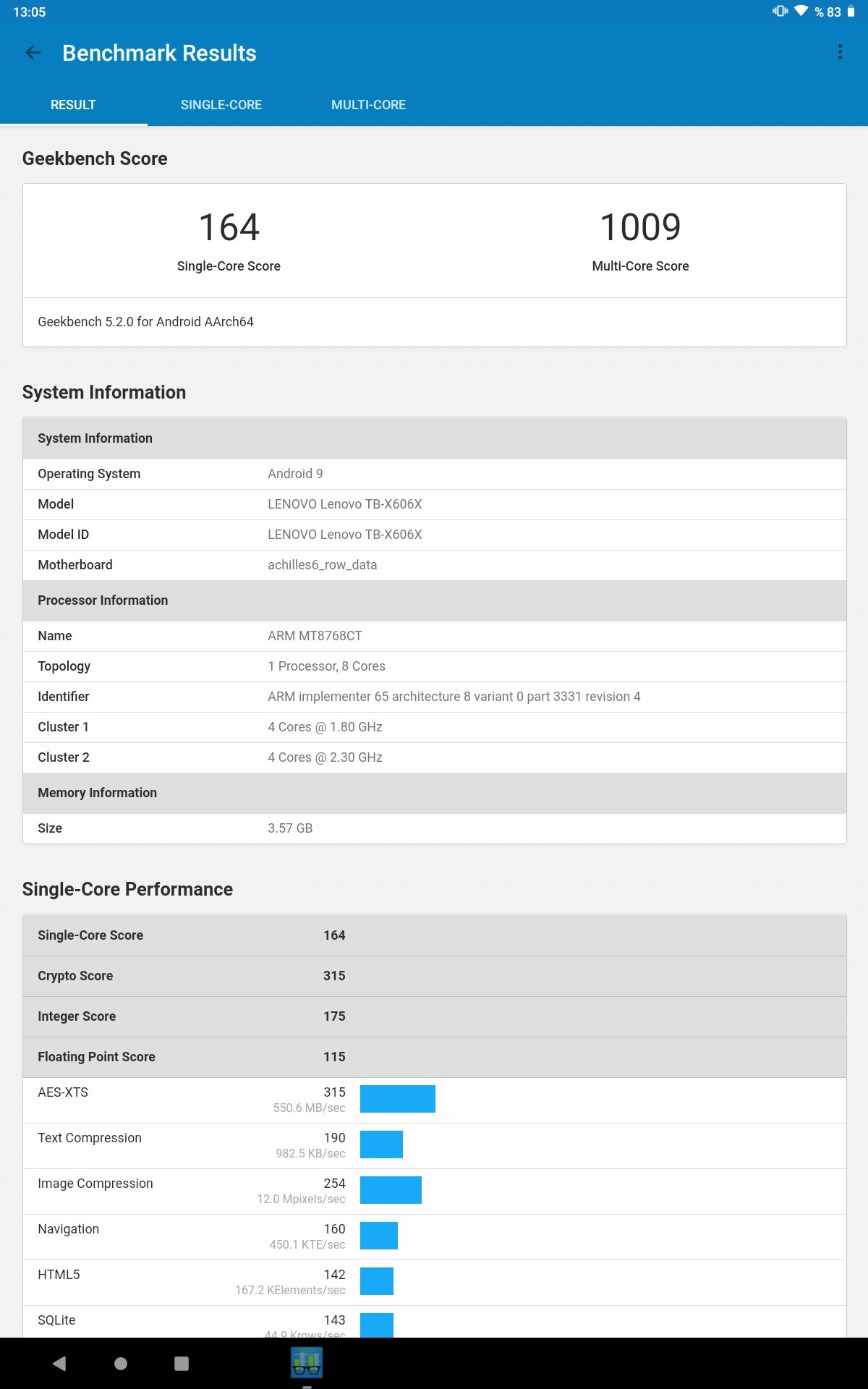Select the Model row value LENOVO Lenovo TB-X606X

coord(345,504)
